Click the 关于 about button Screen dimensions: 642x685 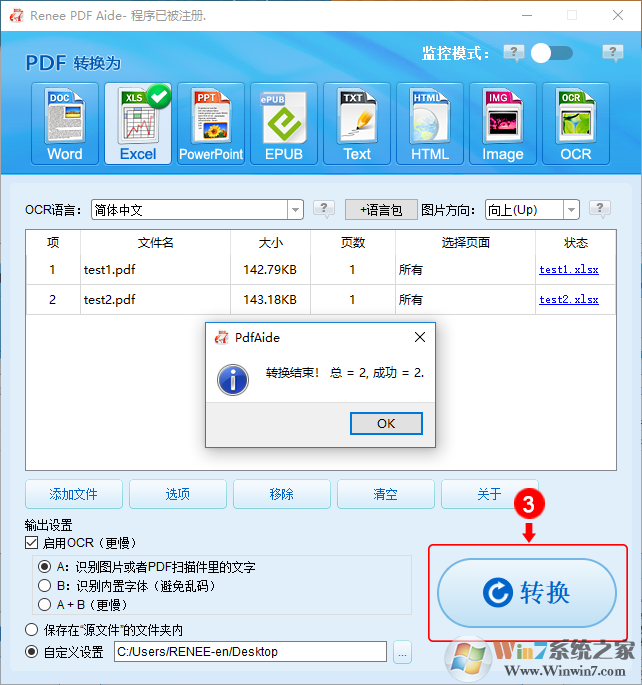[490, 494]
